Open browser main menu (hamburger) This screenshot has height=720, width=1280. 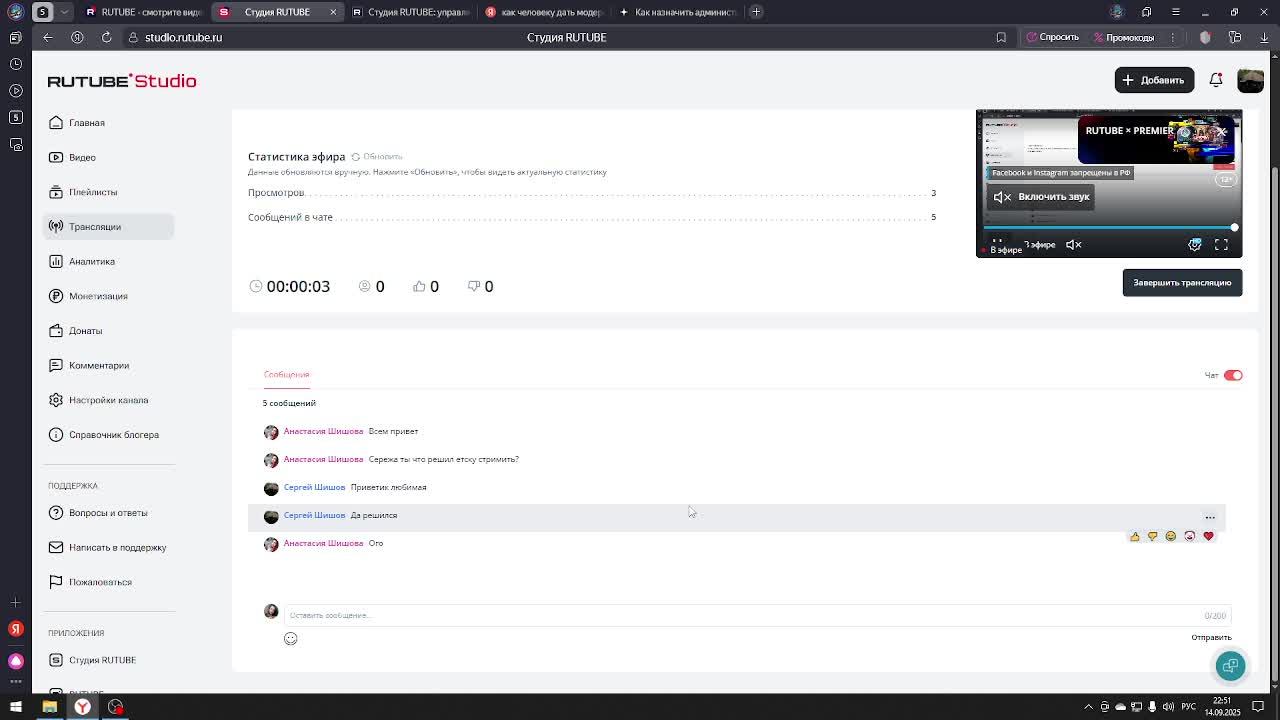tap(1176, 12)
